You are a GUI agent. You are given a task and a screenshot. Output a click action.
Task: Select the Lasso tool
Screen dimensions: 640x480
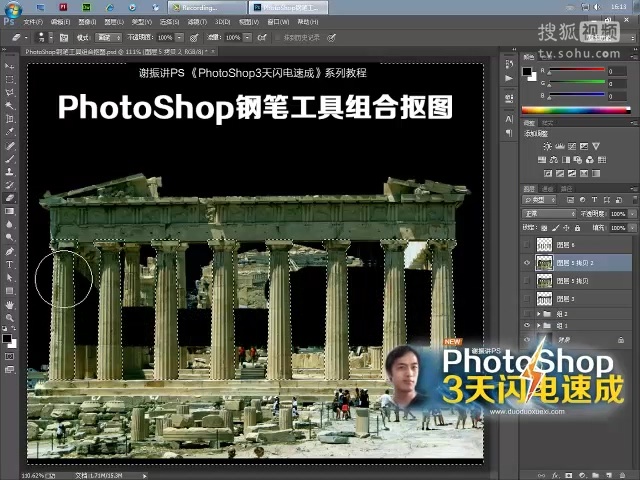point(10,91)
